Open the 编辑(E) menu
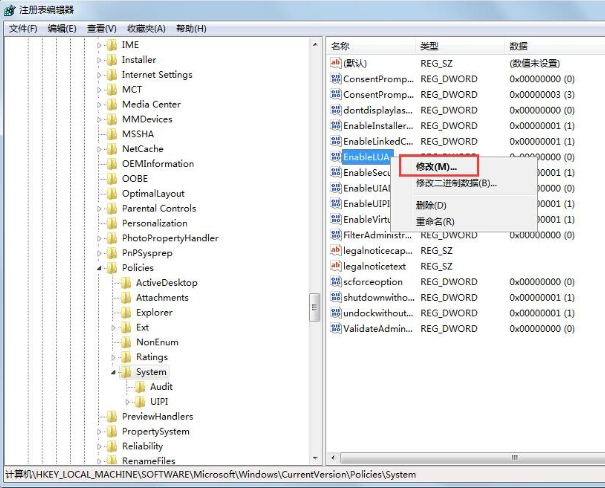 (x=62, y=29)
